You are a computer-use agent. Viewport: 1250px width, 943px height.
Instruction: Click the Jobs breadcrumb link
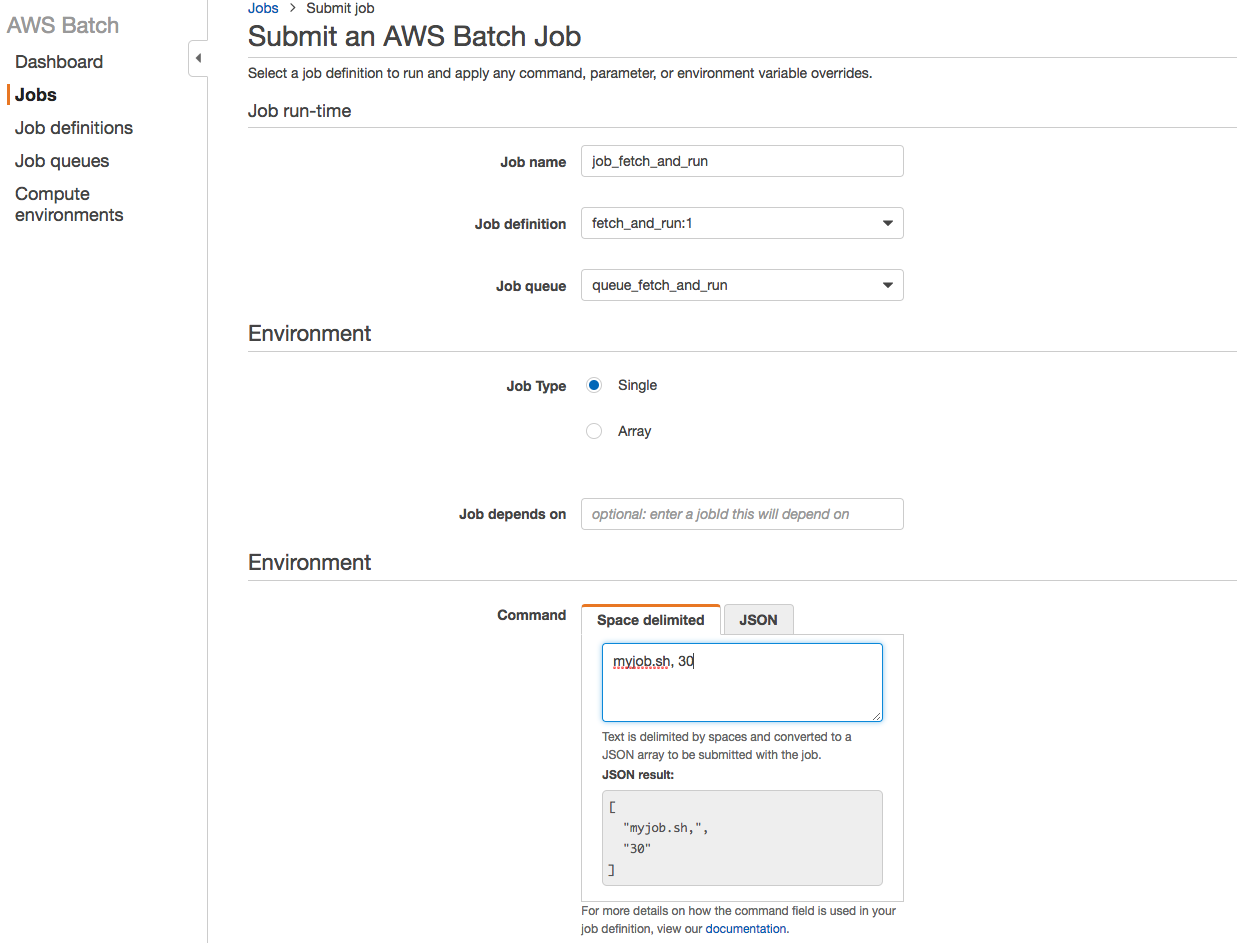(263, 8)
